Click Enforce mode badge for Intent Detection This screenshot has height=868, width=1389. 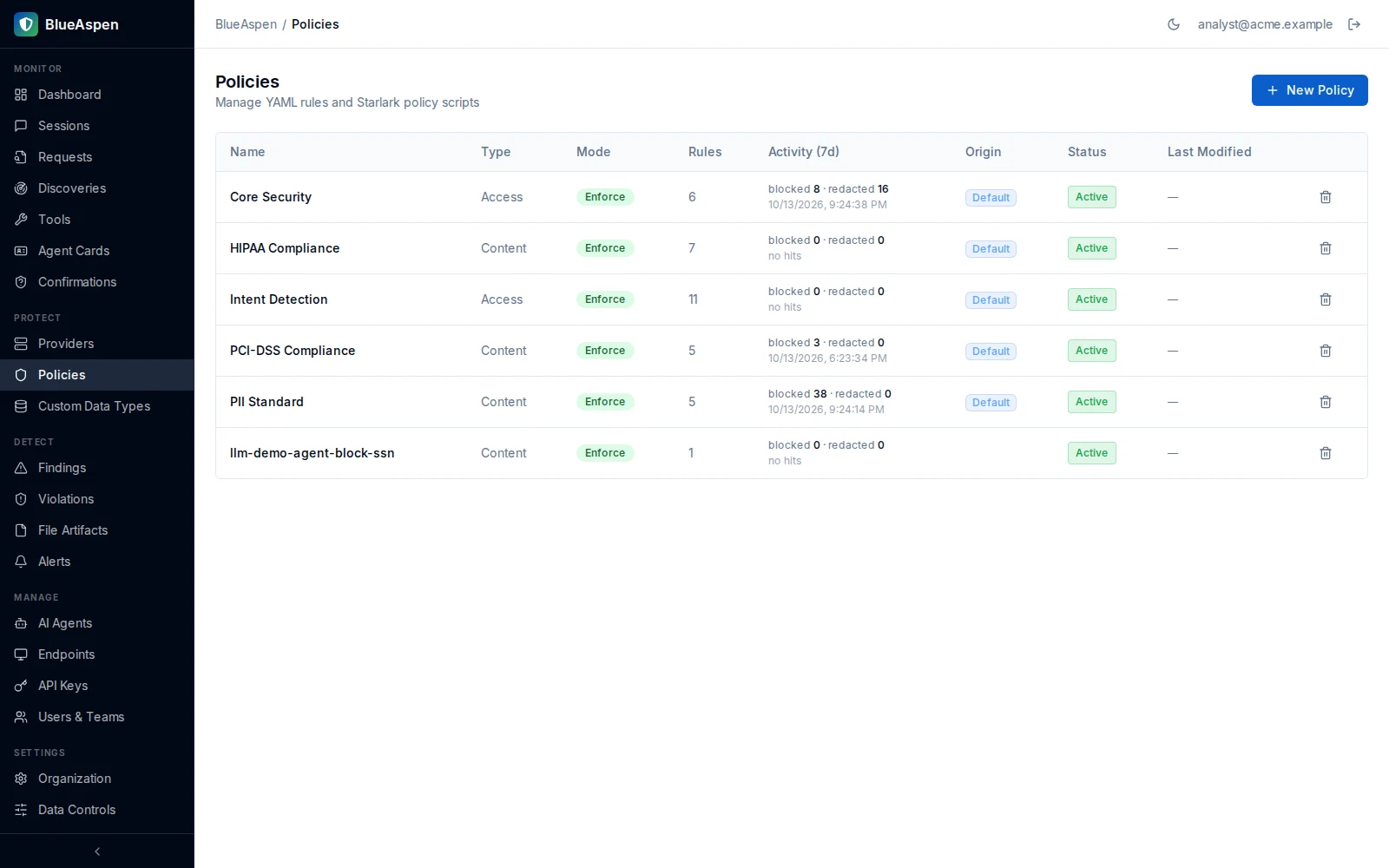(605, 299)
